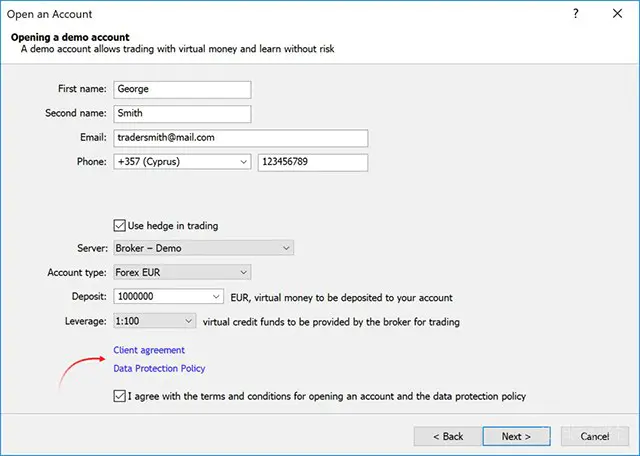The image size is (640, 456).
Task: Expand the Leverage dropdown
Action: point(154,321)
